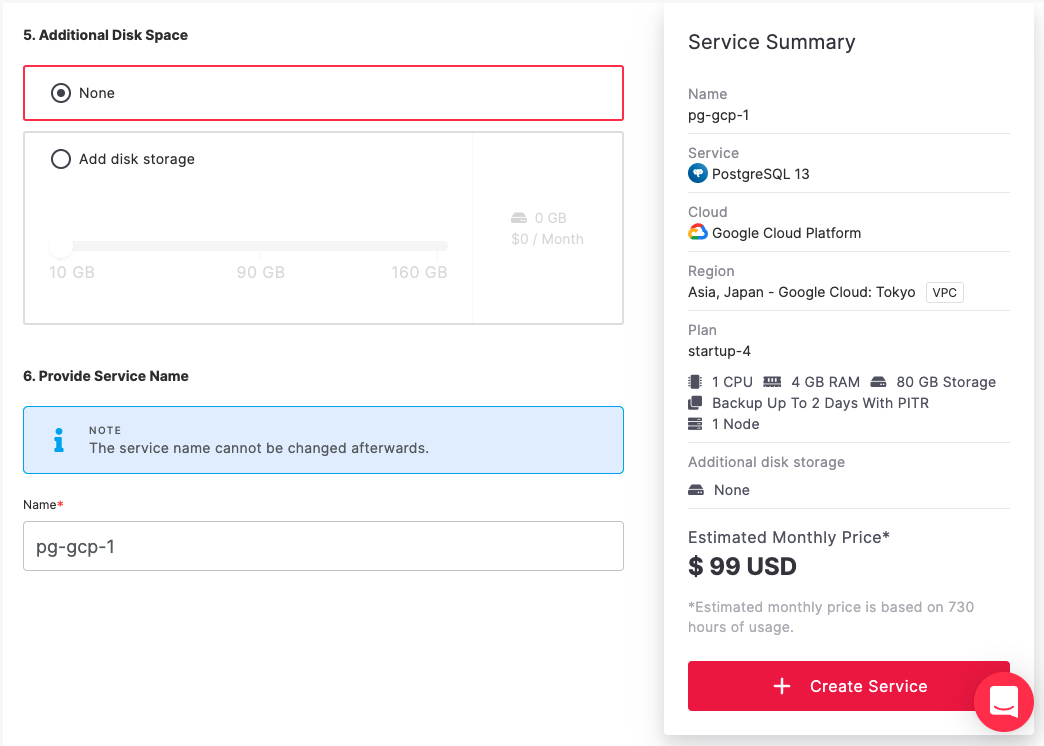Click the Google Cloud Platform logo
The image size is (1044, 746).
tap(697, 232)
